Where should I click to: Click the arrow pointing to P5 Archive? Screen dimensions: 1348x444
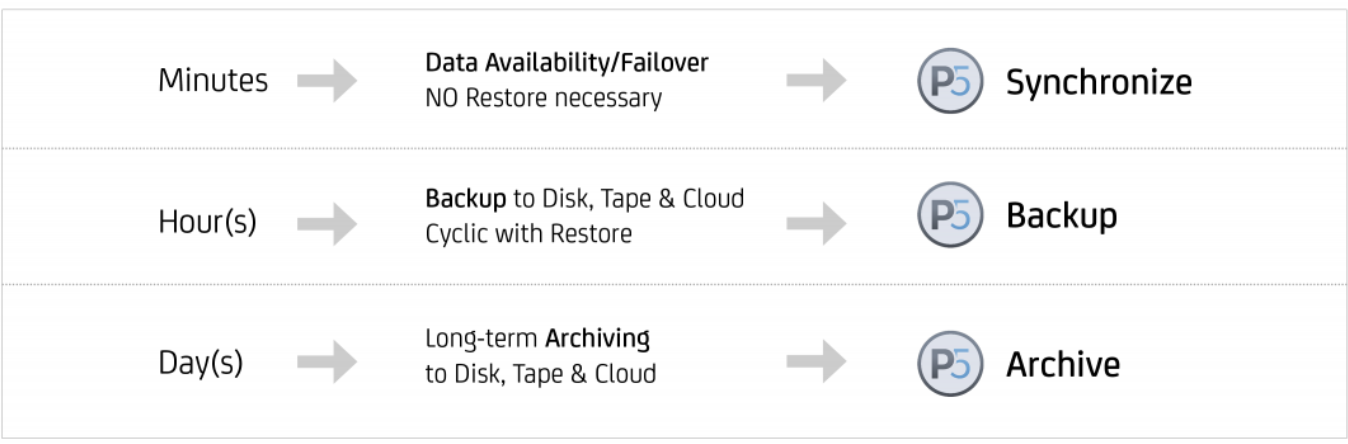click(x=817, y=363)
